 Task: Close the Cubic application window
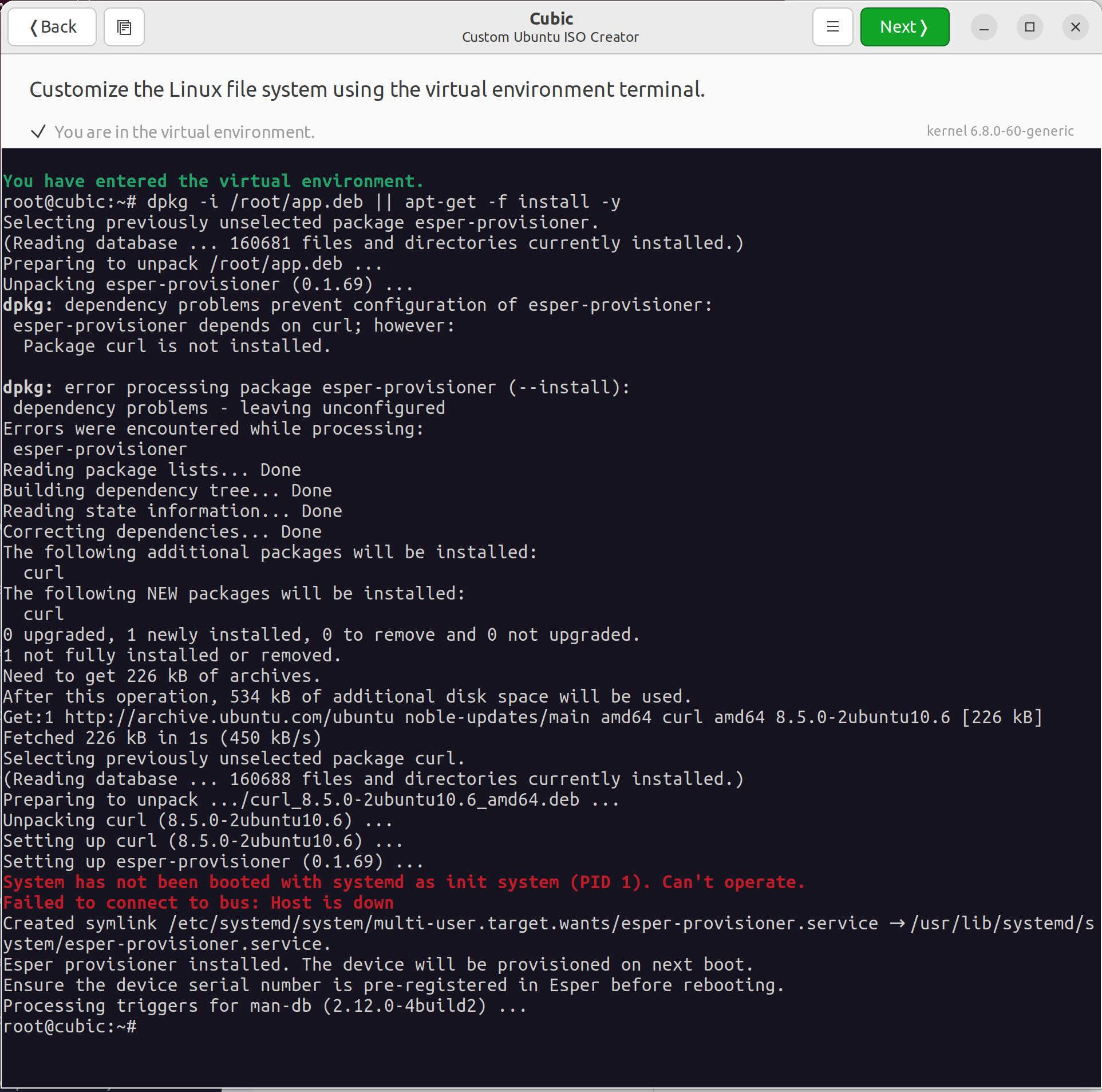tap(1075, 27)
